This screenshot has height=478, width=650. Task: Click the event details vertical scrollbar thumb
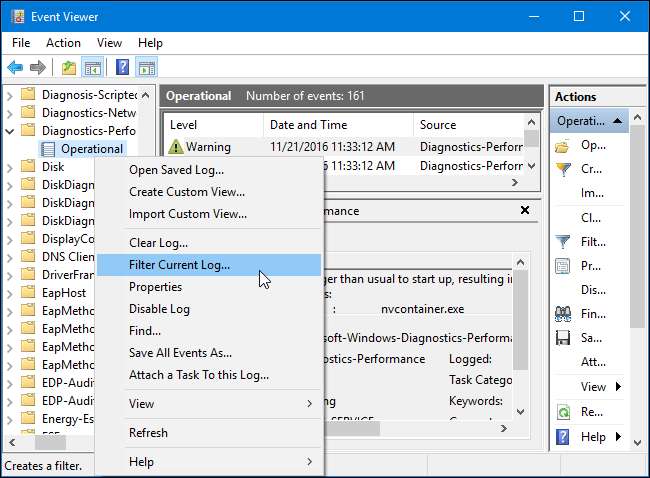click(x=520, y=319)
